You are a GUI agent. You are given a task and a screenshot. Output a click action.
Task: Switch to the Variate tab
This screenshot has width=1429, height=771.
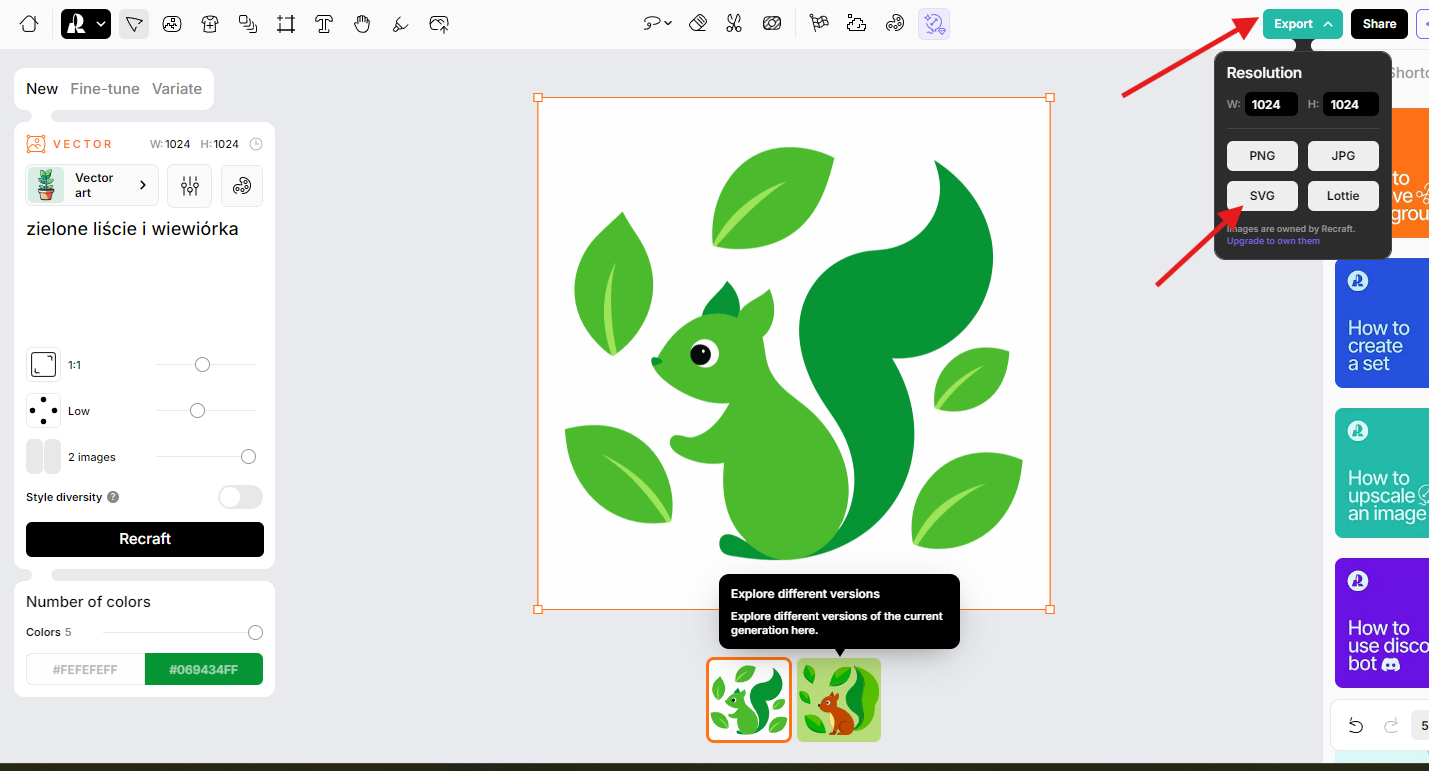click(x=177, y=89)
